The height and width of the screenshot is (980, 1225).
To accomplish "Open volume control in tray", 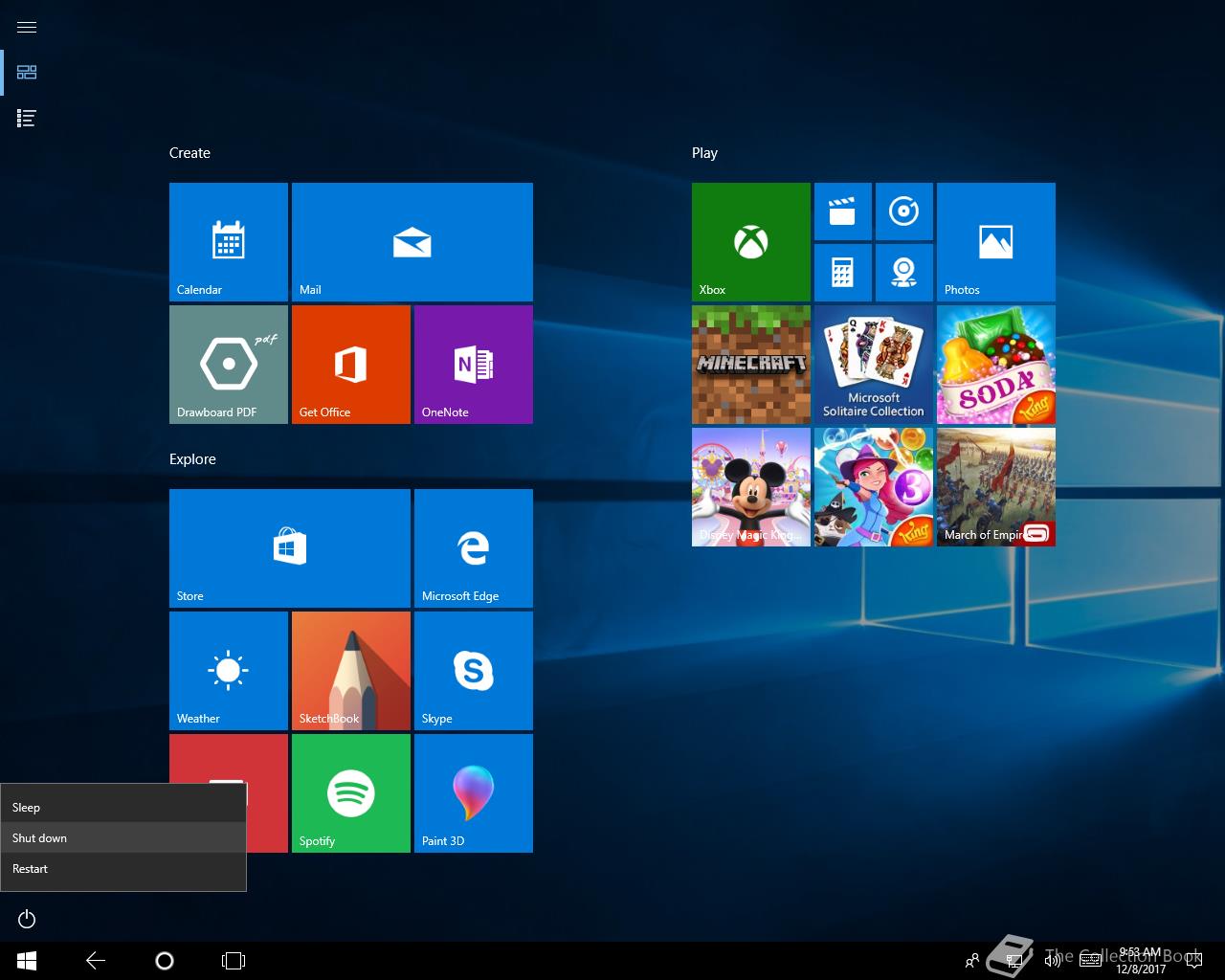I will [1053, 961].
